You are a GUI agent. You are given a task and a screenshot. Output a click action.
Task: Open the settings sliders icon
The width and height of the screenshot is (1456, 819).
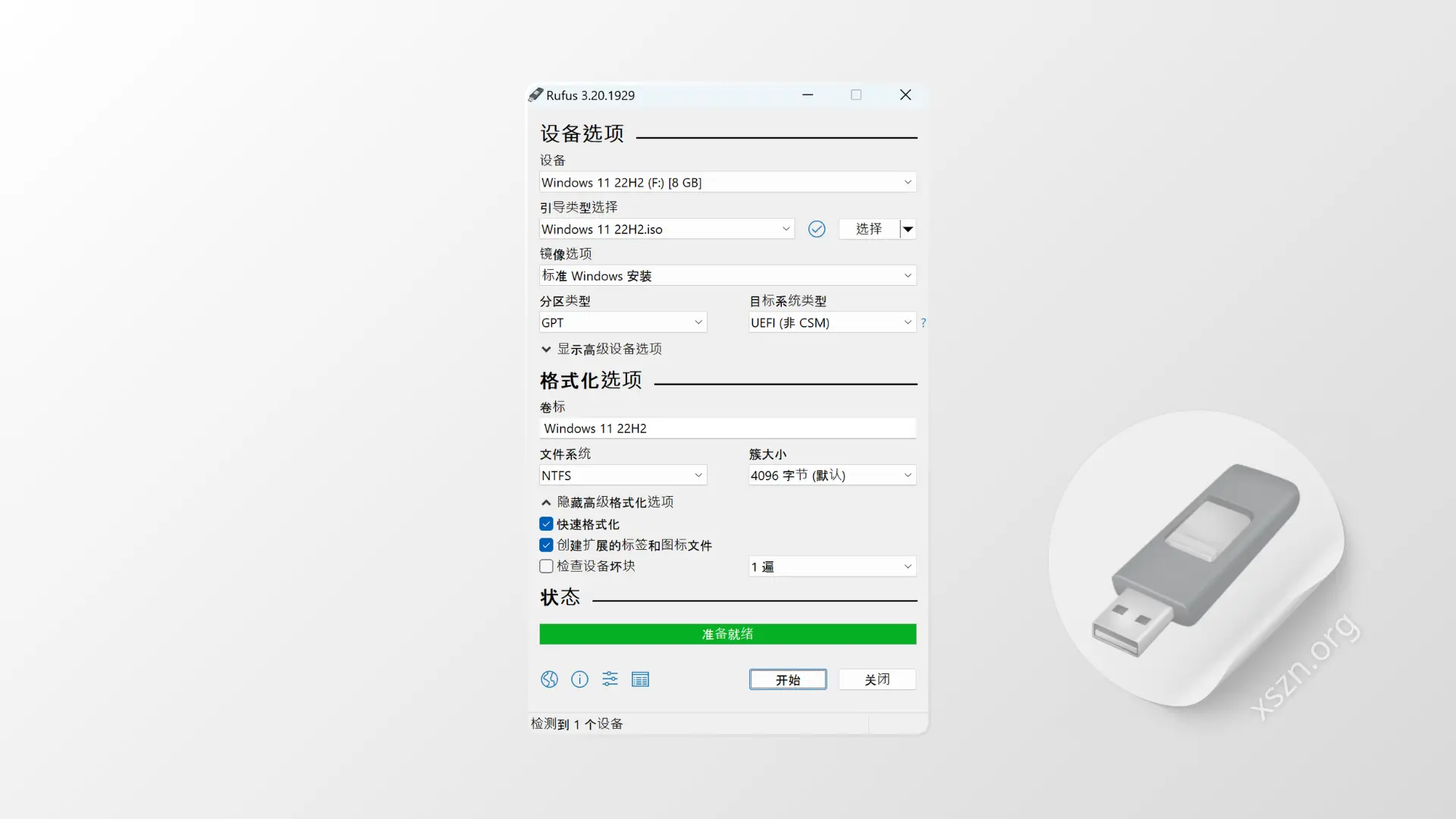click(x=610, y=679)
